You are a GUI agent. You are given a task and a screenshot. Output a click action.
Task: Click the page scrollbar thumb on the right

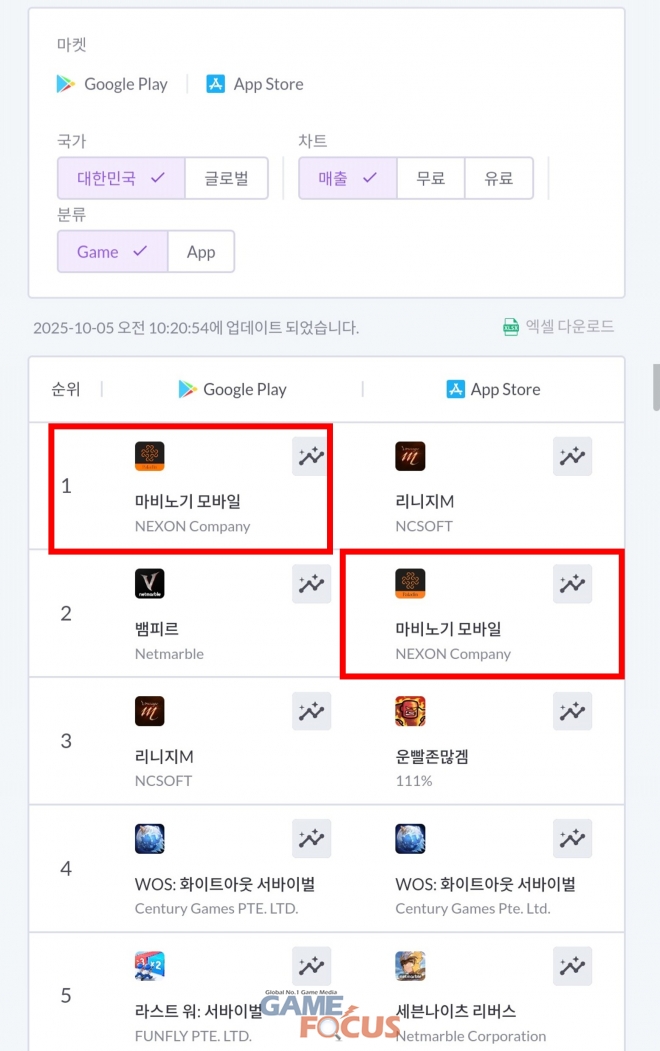pyautogui.click(x=657, y=387)
